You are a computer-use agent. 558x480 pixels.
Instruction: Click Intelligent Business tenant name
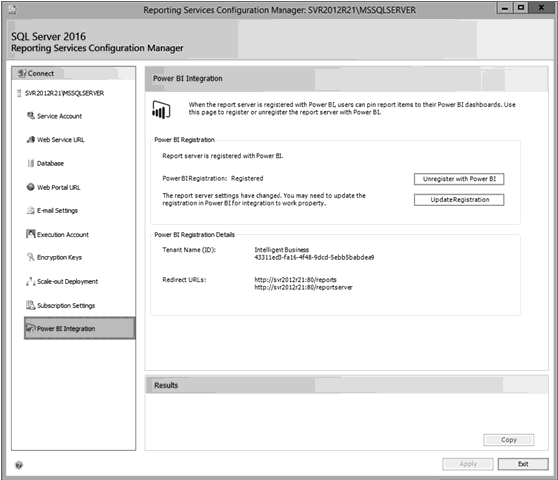click(x=281, y=250)
